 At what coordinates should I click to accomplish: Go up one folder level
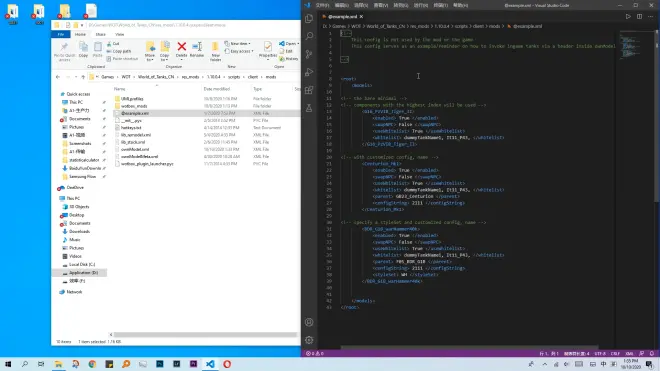coord(83,77)
